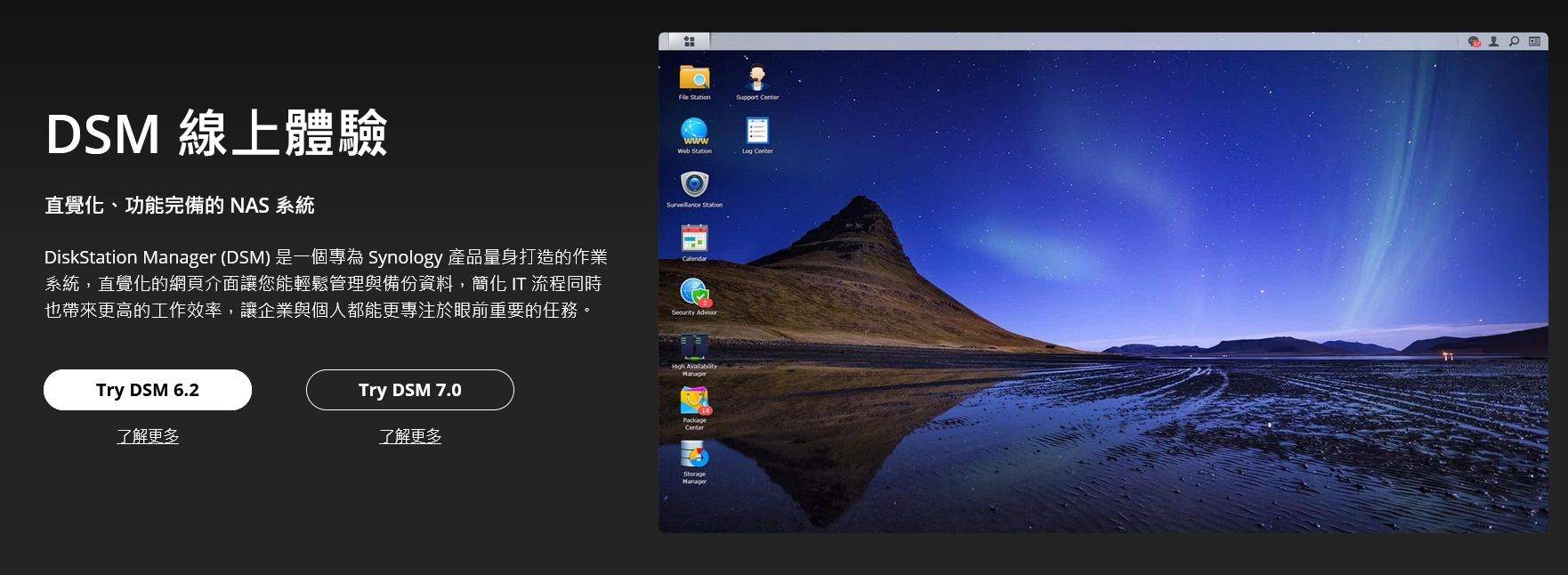This screenshot has height=575, width=1568.
Task: Open Package Center icon
Action: click(694, 402)
